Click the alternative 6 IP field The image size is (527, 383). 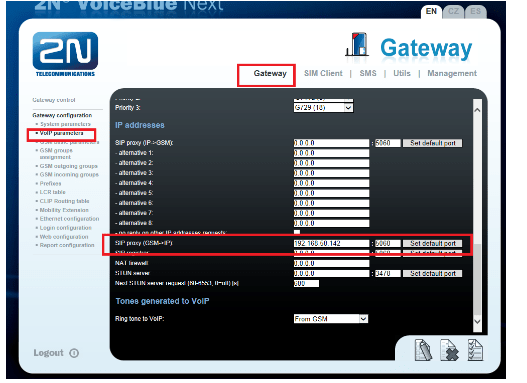click(x=331, y=204)
